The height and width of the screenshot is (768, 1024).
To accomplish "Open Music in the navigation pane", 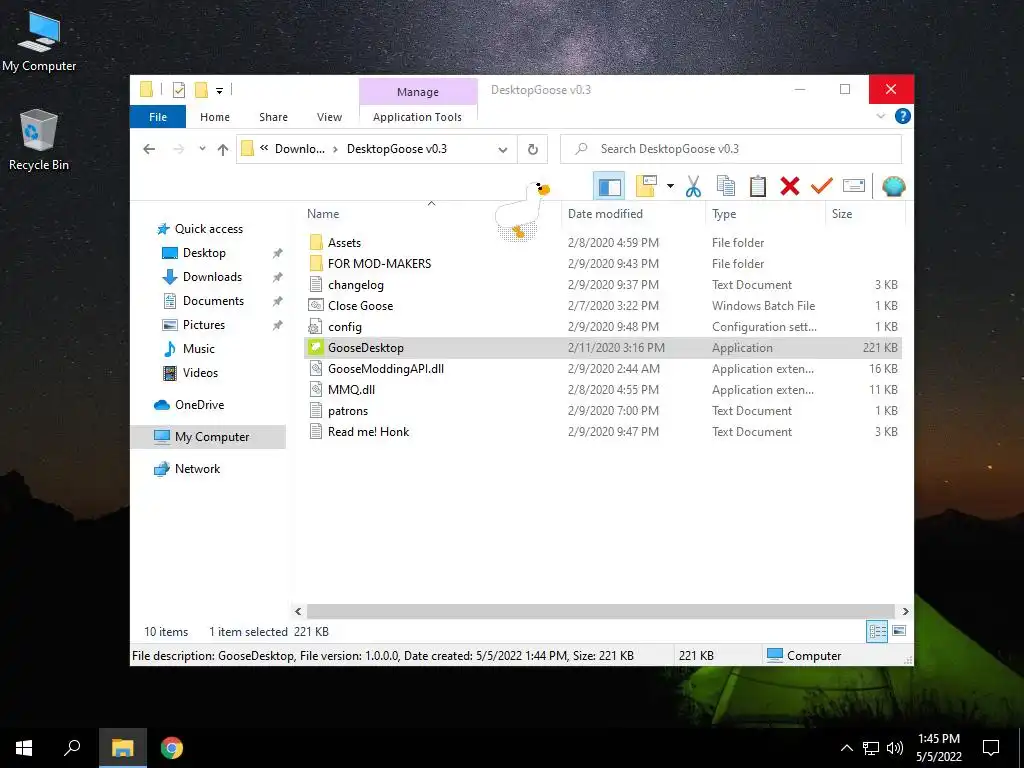I will coord(199,349).
